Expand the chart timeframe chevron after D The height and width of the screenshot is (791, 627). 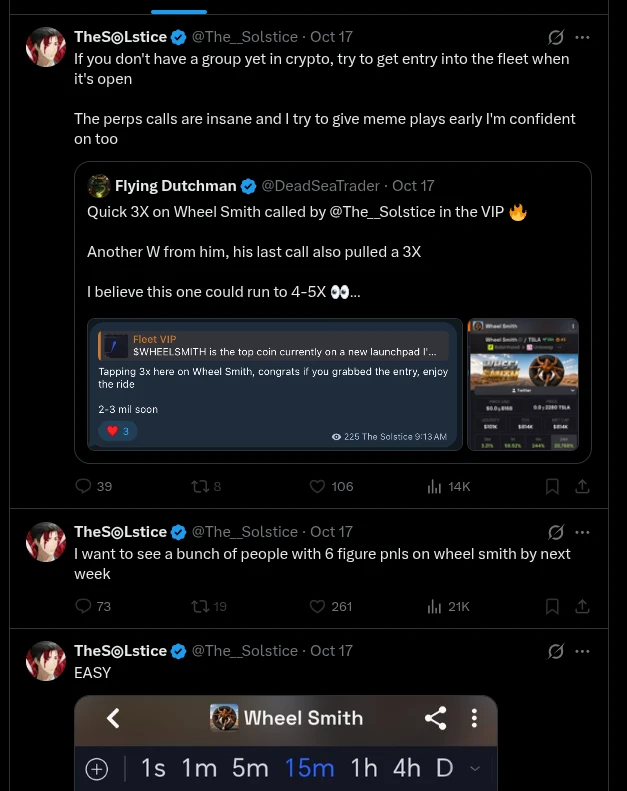[x=474, y=768]
